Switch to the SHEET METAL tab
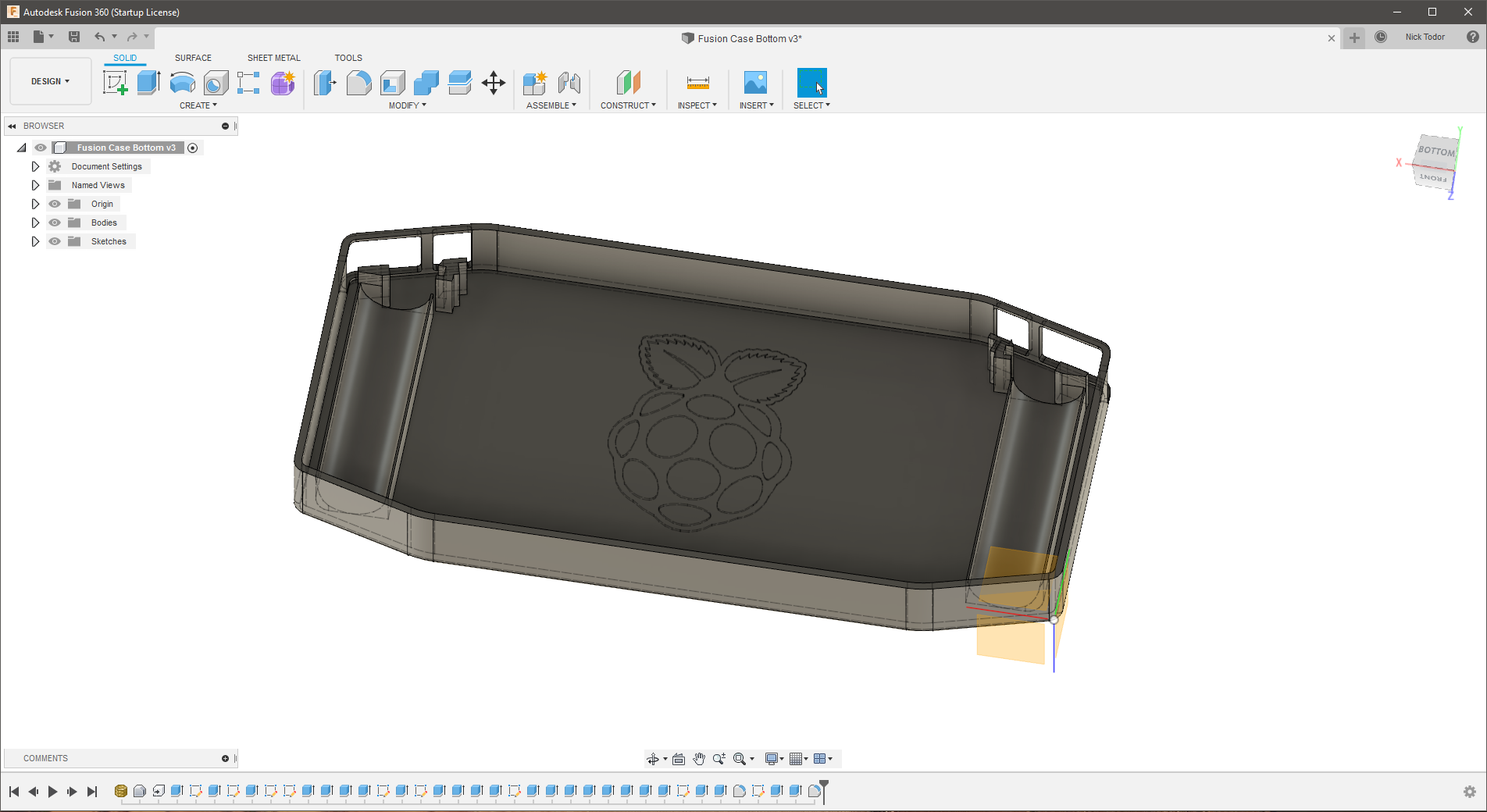 pos(274,58)
